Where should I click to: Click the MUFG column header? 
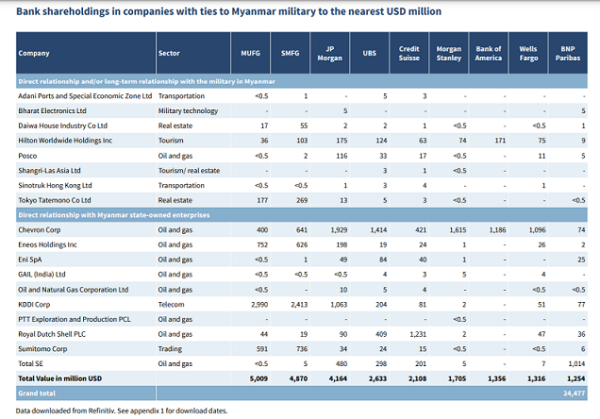(x=251, y=53)
